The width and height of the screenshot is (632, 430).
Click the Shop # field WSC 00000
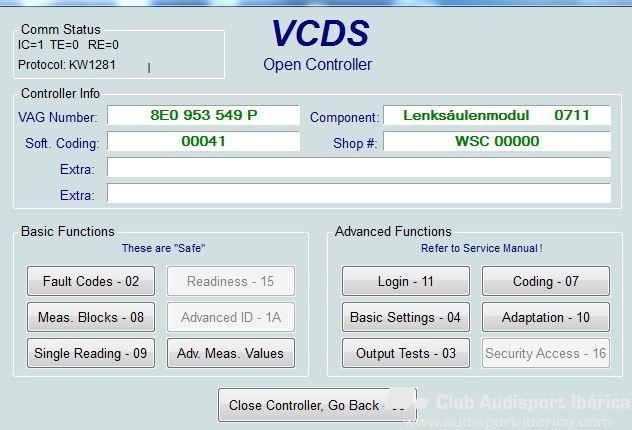coord(497,141)
